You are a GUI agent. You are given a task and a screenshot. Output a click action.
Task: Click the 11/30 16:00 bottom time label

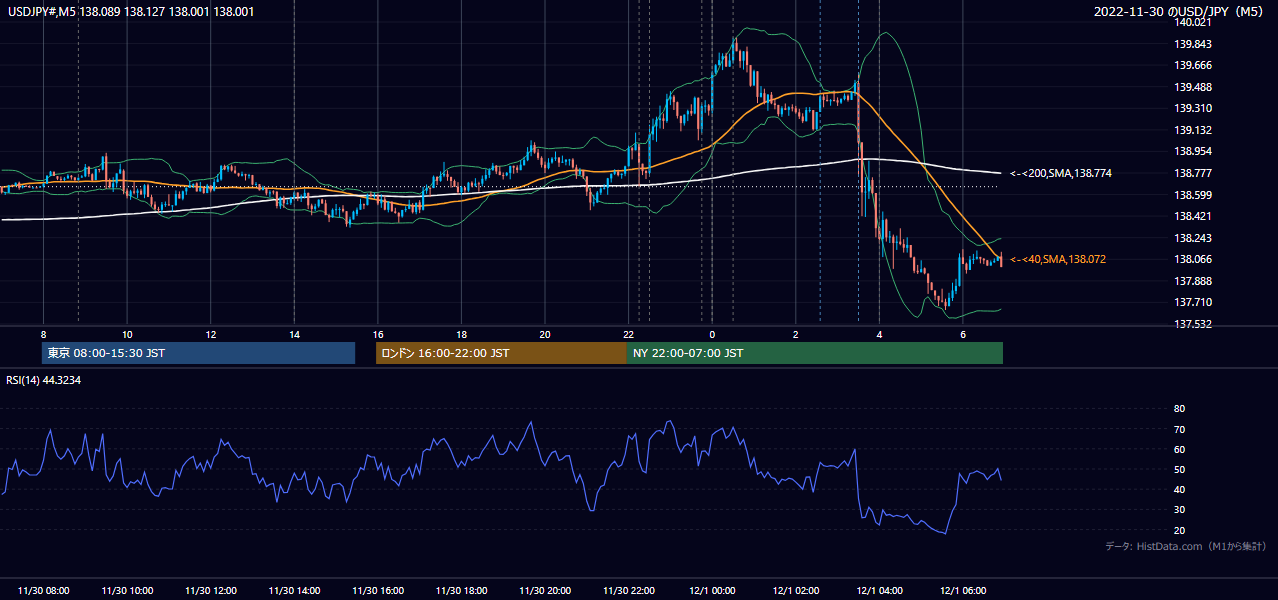[378, 591]
